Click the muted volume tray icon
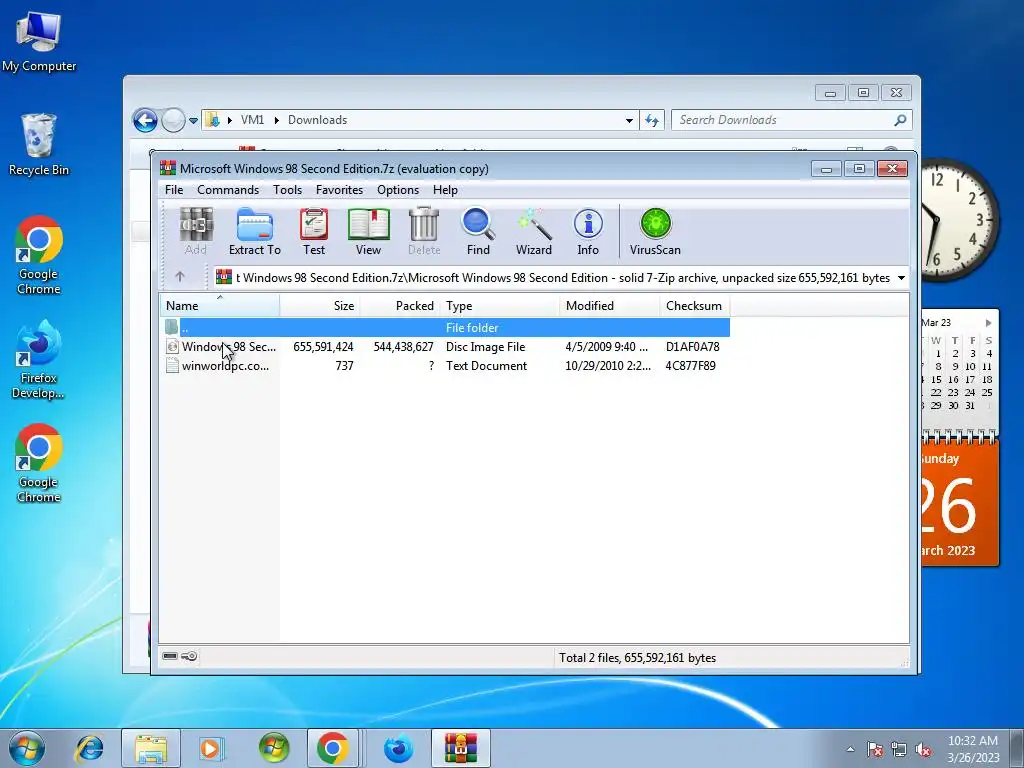The width and height of the screenshot is (1024, 768). pyautogui.click(x=923, y=750)
